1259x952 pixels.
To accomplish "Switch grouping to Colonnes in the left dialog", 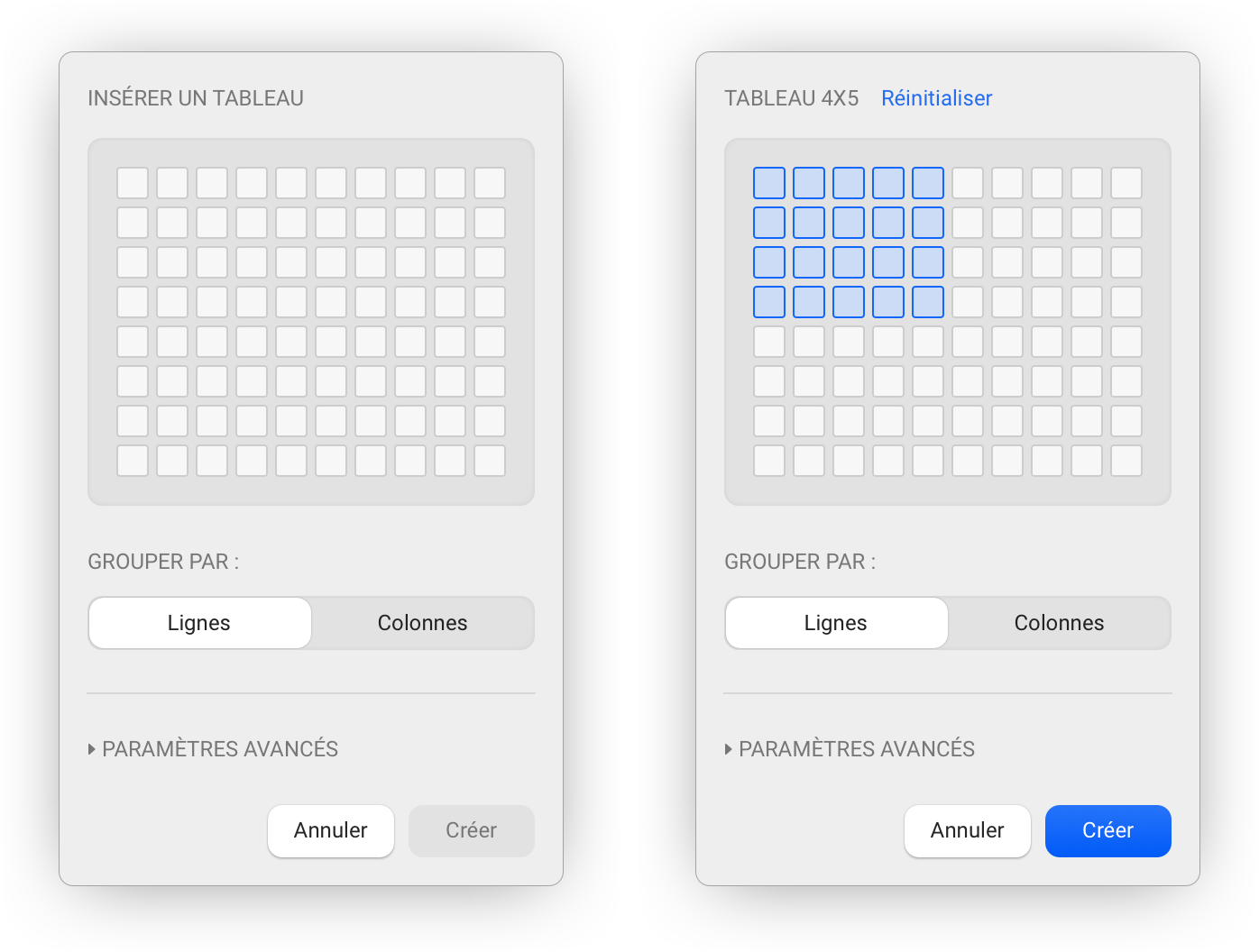I will (422, 622).
